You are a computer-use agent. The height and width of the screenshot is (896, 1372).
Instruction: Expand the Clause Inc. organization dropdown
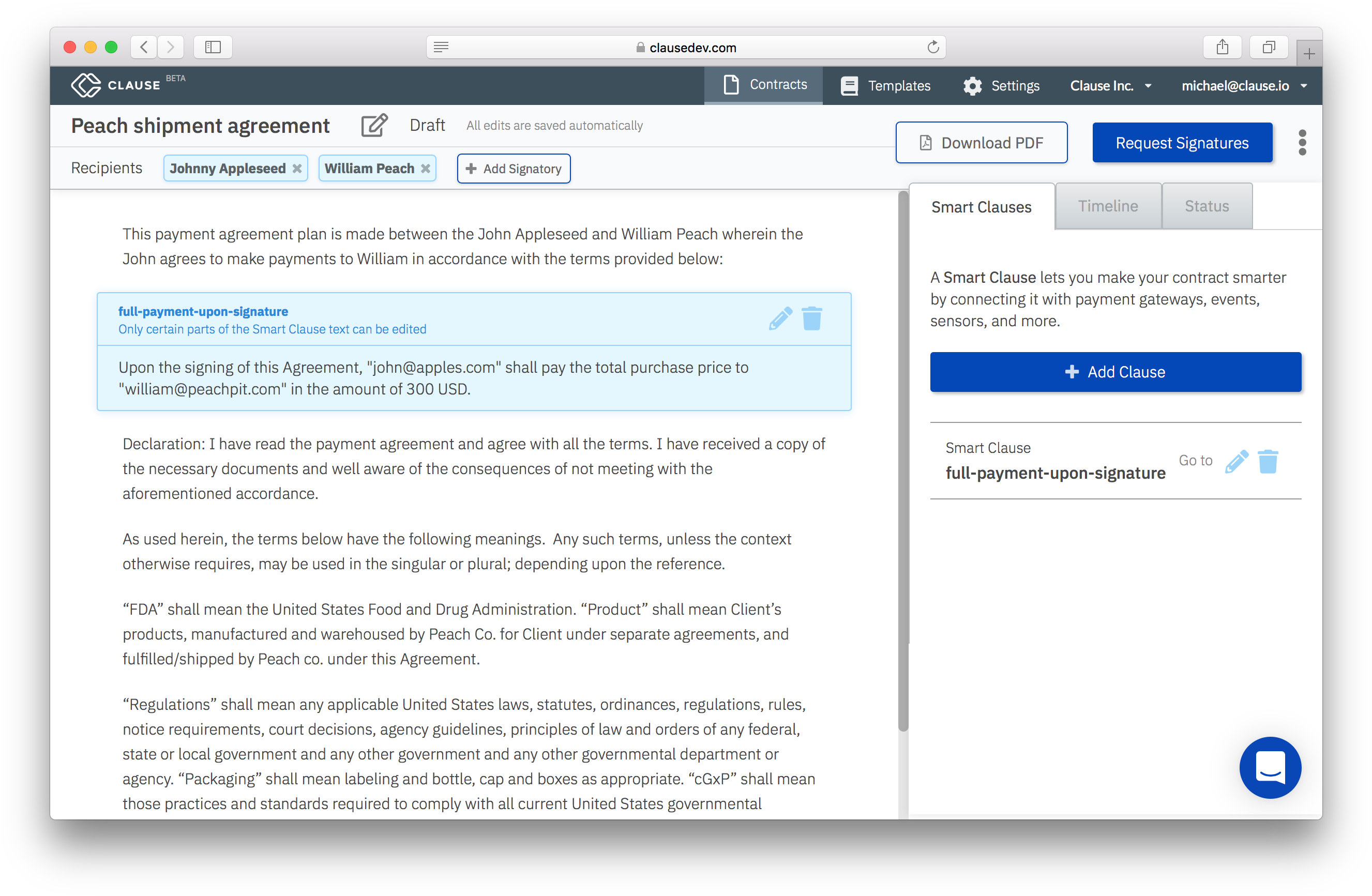coord(1111,86)
